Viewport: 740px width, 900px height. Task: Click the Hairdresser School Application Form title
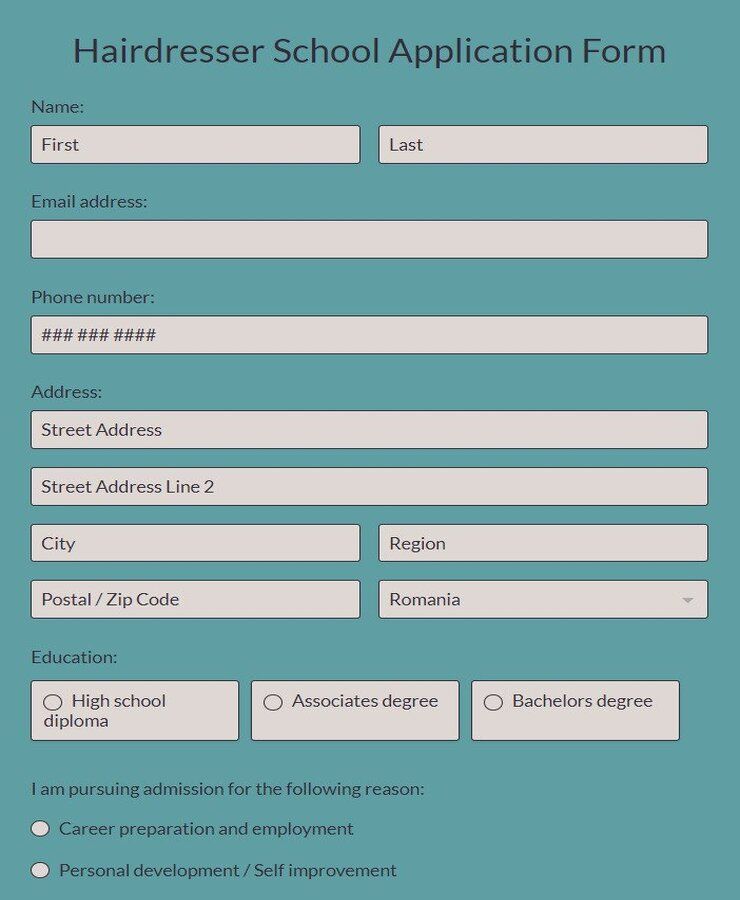369,51
